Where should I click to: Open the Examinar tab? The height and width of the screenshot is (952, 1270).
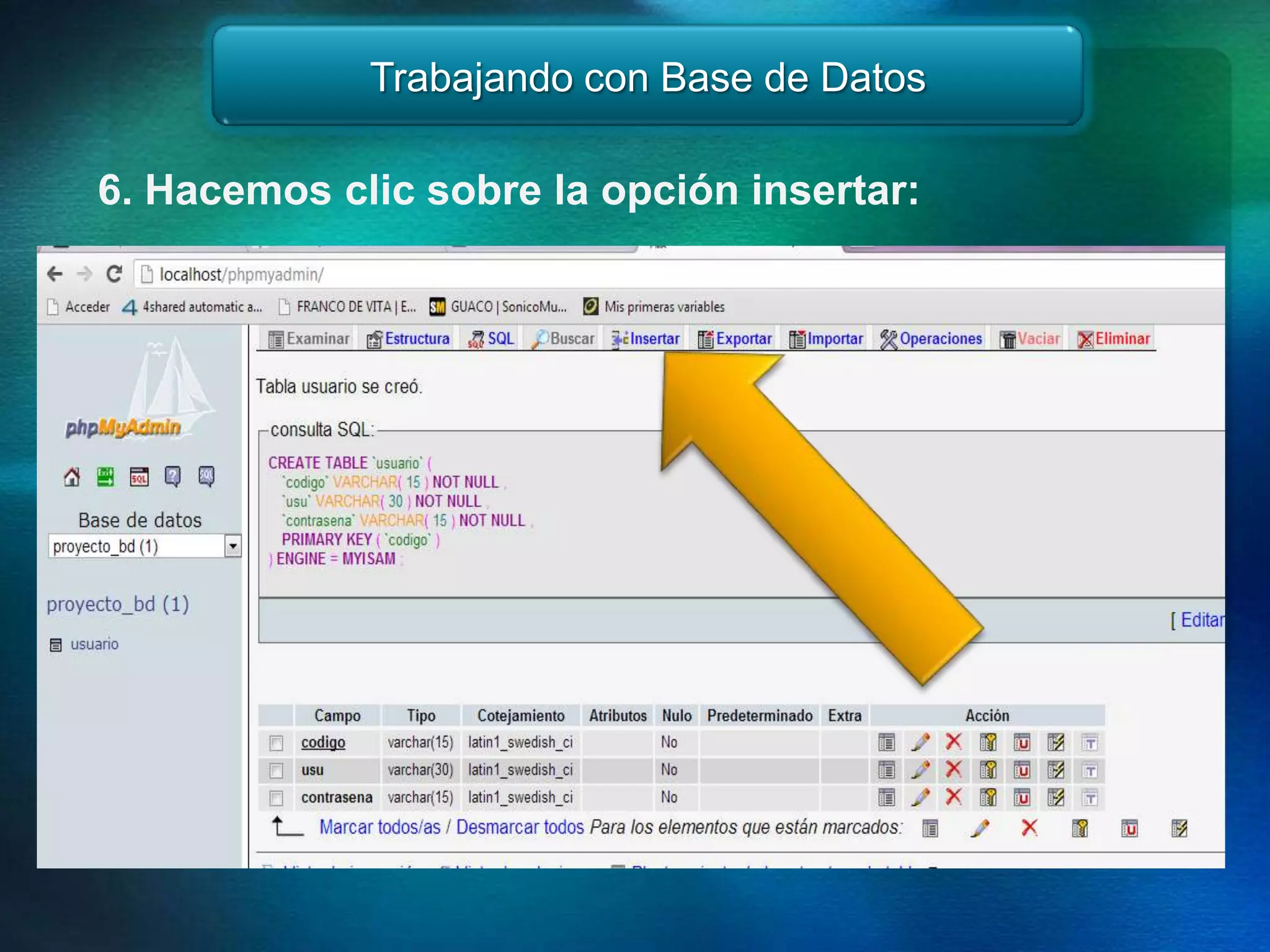click(309, 338)
